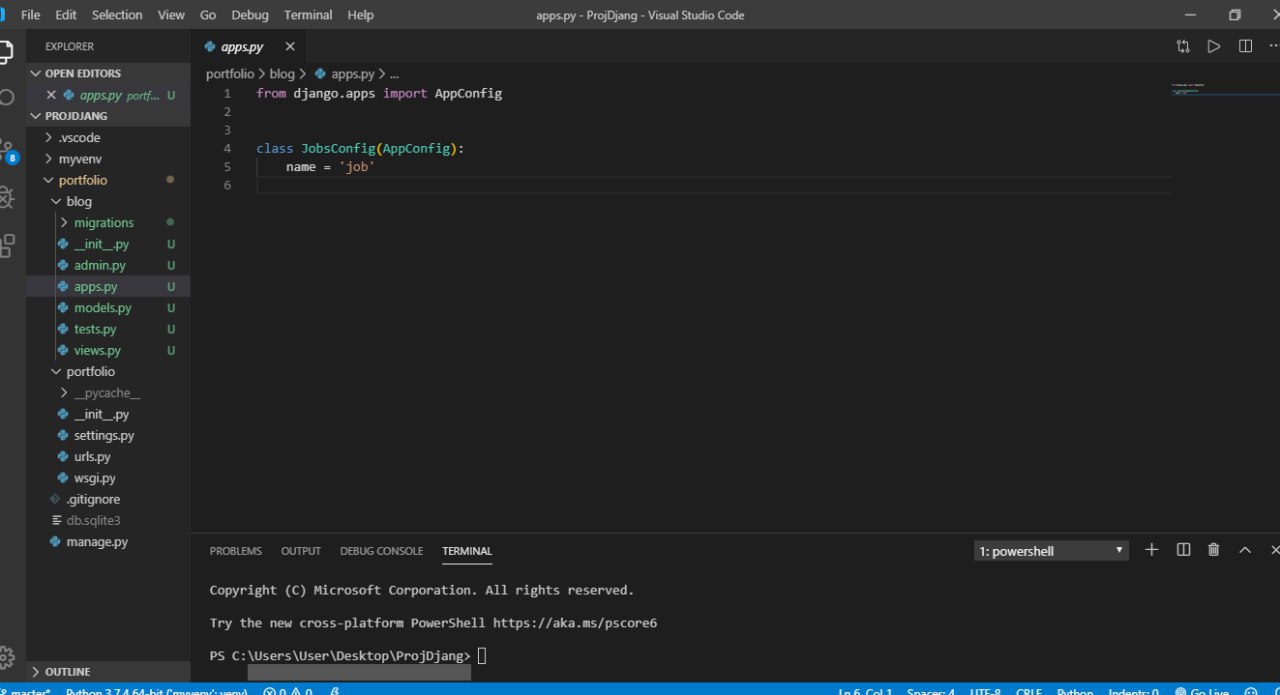Open manage.py in file tree

point(97,542)
